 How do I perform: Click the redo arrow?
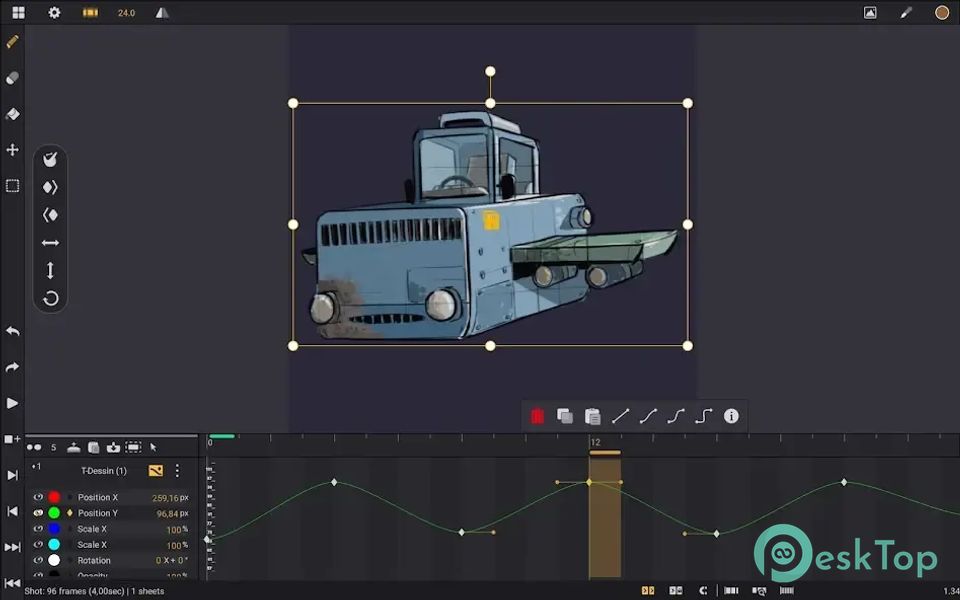click(12, 367)
